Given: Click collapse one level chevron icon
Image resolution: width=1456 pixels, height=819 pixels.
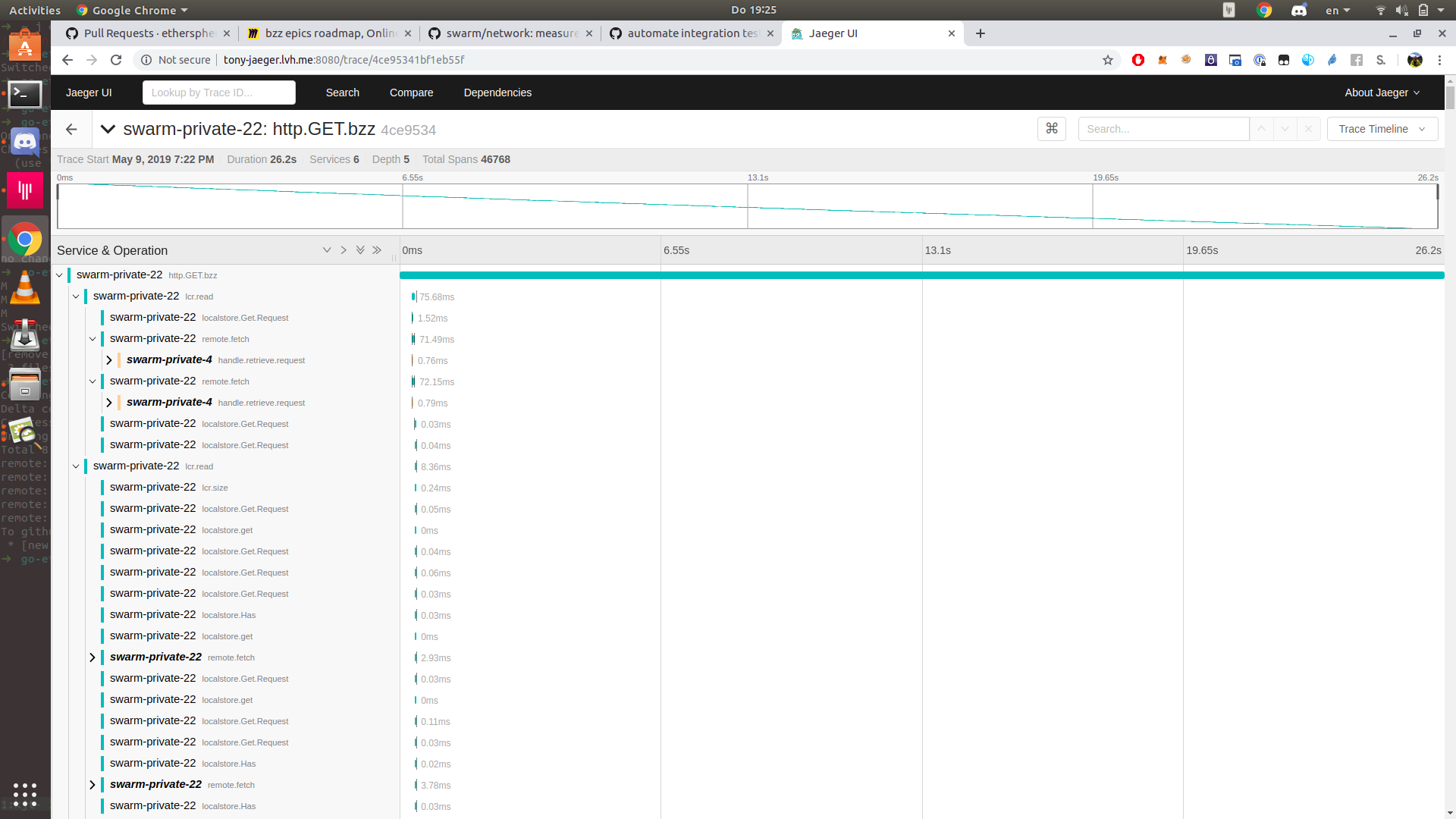Looking at the screenshot, I should [x=344, y=250].
